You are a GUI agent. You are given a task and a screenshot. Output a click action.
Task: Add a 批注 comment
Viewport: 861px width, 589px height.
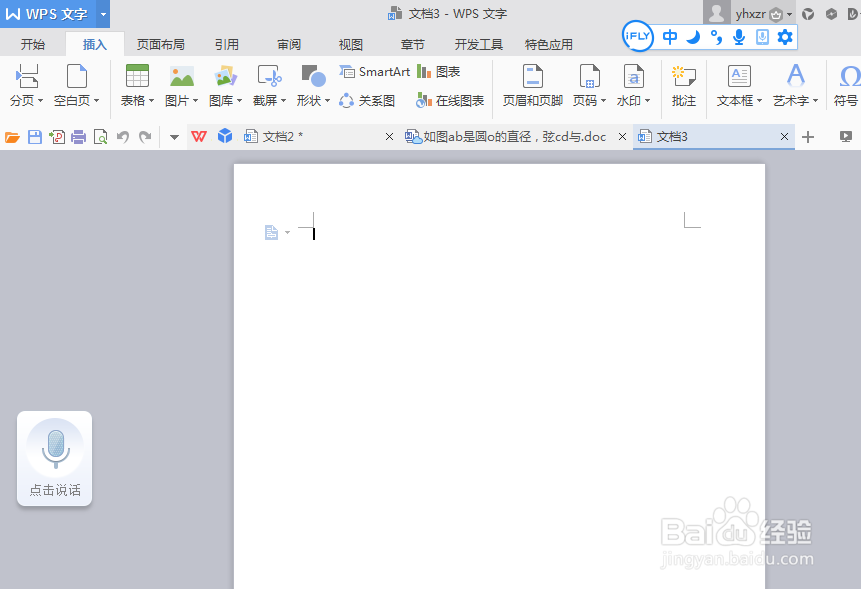point(684,85)
